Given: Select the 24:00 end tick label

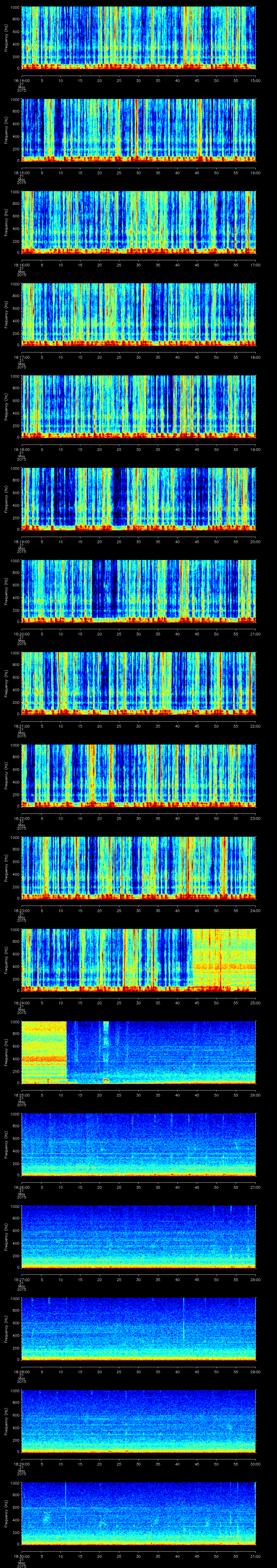Looking at the screenshot, I should pos(256,910).
